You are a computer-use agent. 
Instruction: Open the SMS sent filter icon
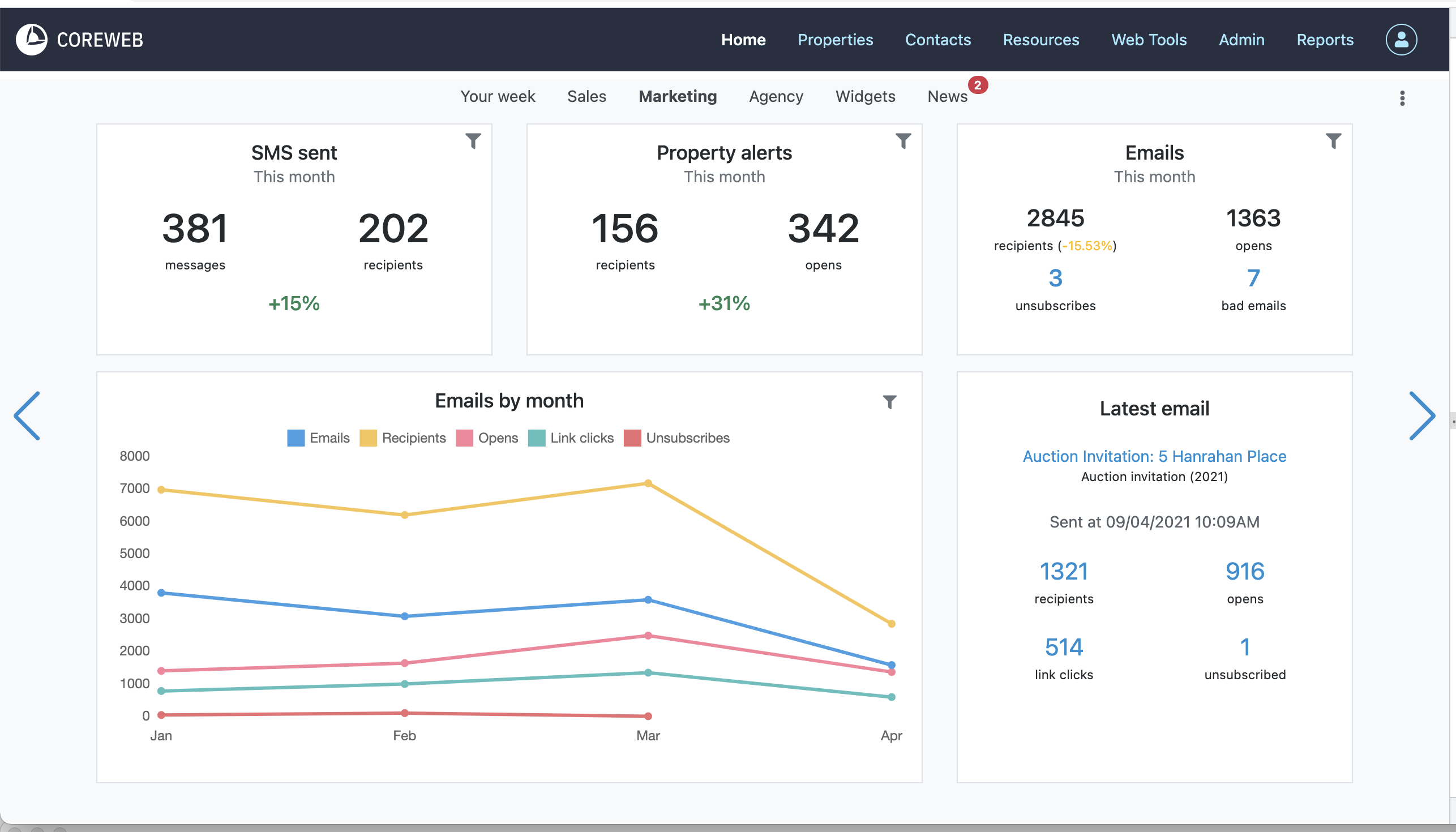click(473, 140)
